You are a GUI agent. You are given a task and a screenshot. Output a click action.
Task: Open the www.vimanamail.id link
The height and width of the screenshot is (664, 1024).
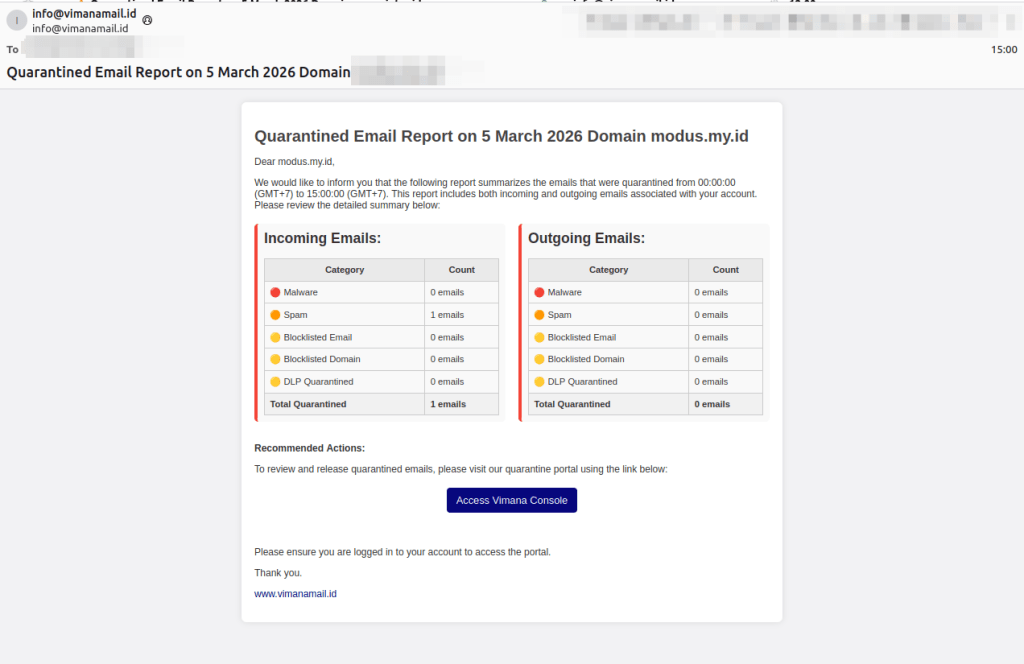point(295,594)
